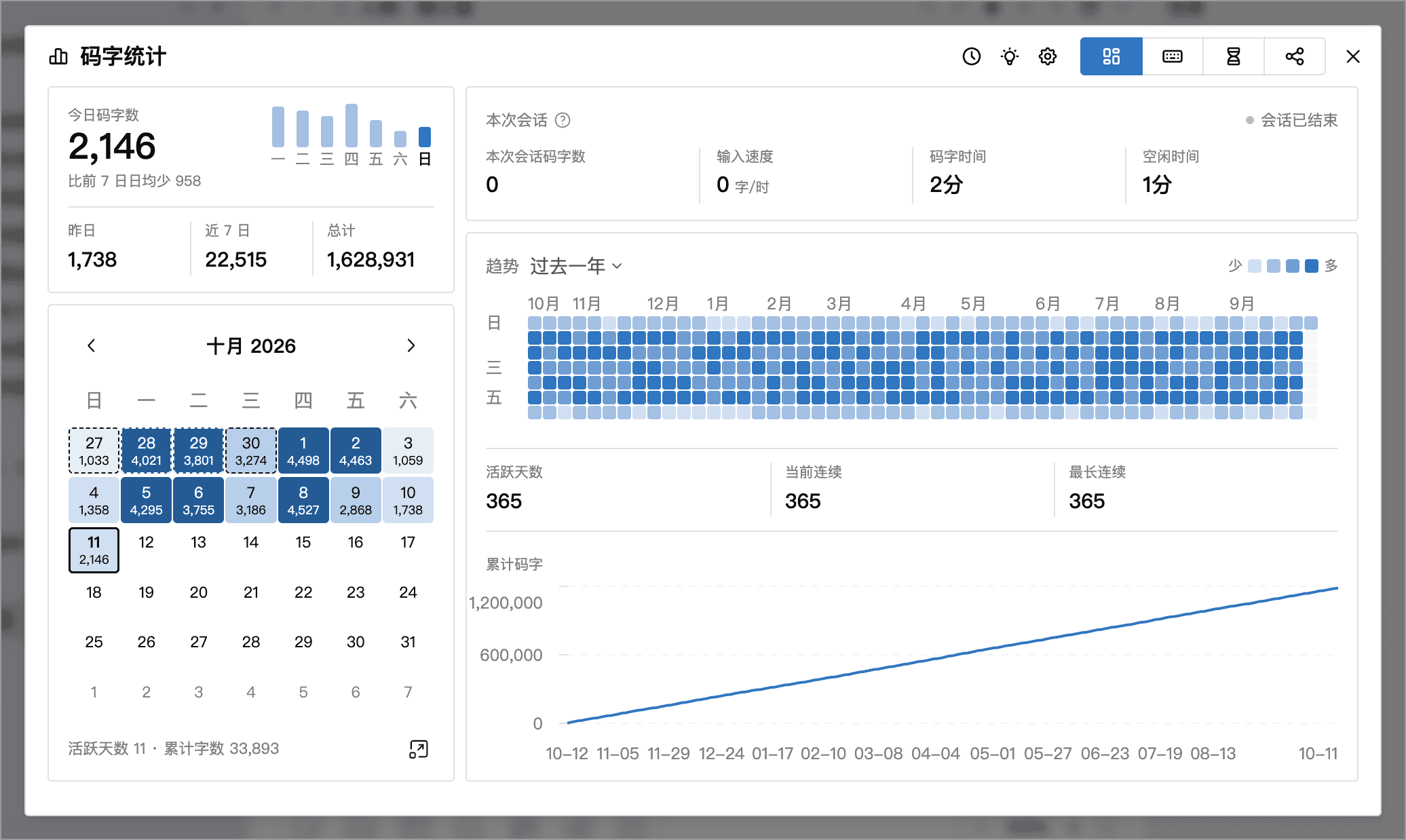Click the lightest legend swatch near 少
Screen dimensions: 1406x840
click(1255, 266)
